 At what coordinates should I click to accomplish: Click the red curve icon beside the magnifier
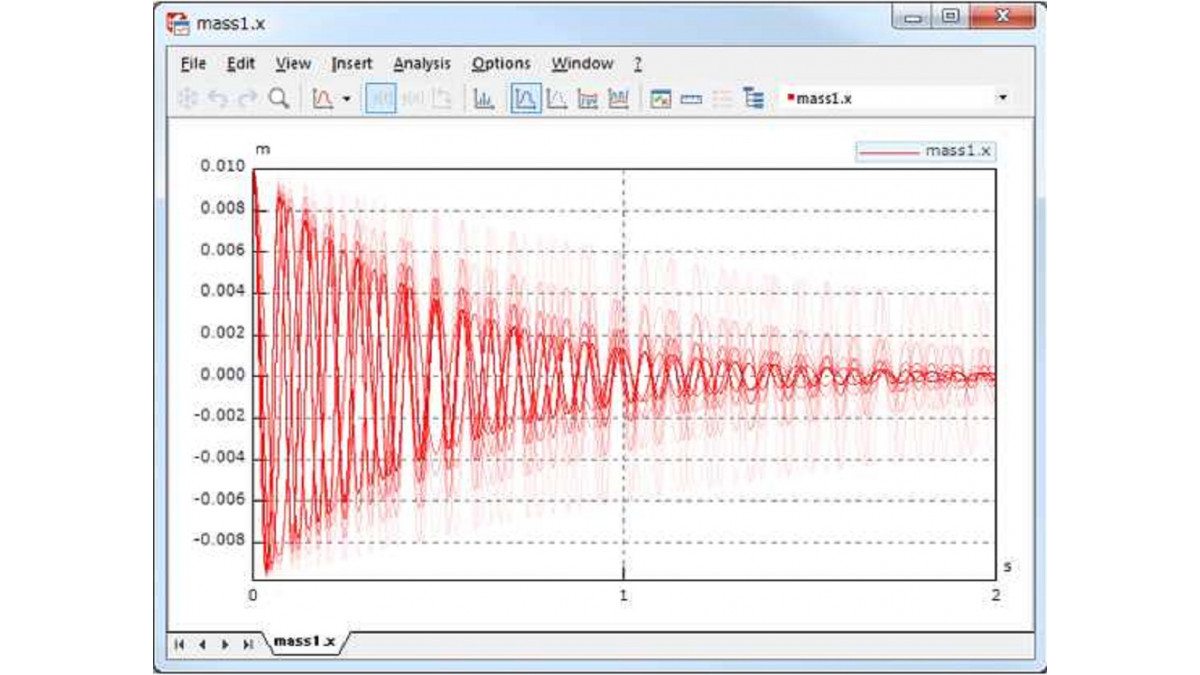coord(322,98)
